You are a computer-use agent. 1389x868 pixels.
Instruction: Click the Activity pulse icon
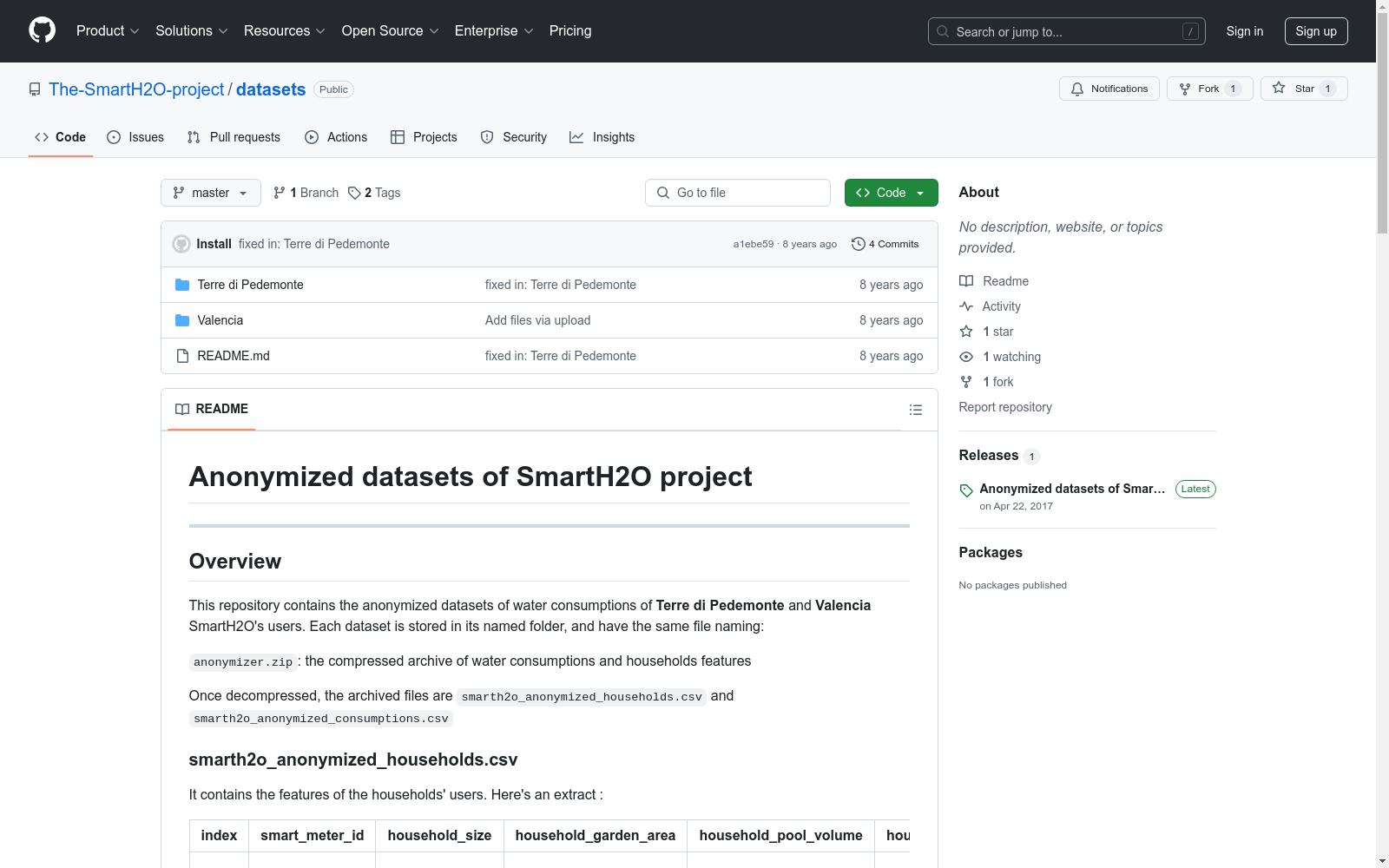[x=966, y=306]
